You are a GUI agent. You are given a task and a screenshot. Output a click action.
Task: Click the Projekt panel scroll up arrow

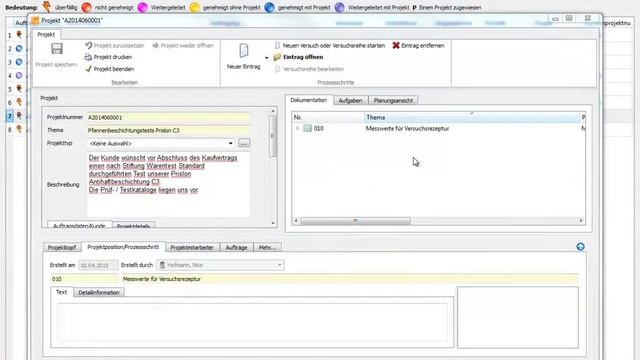click(x=273, y=111)
